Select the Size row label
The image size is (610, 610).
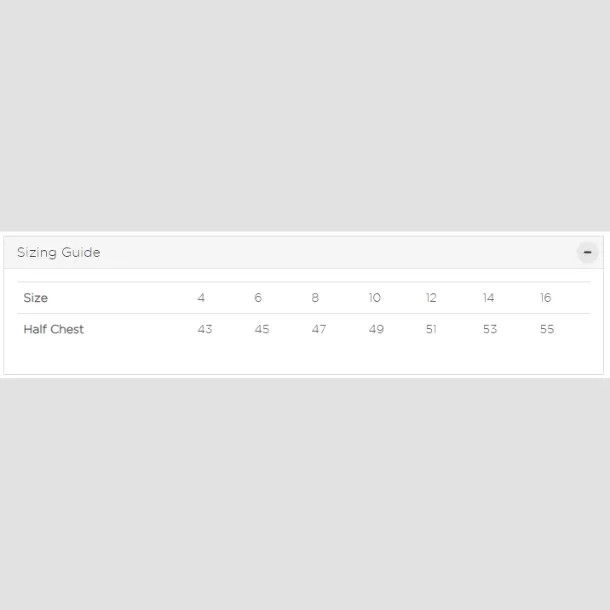click(35, 298)
